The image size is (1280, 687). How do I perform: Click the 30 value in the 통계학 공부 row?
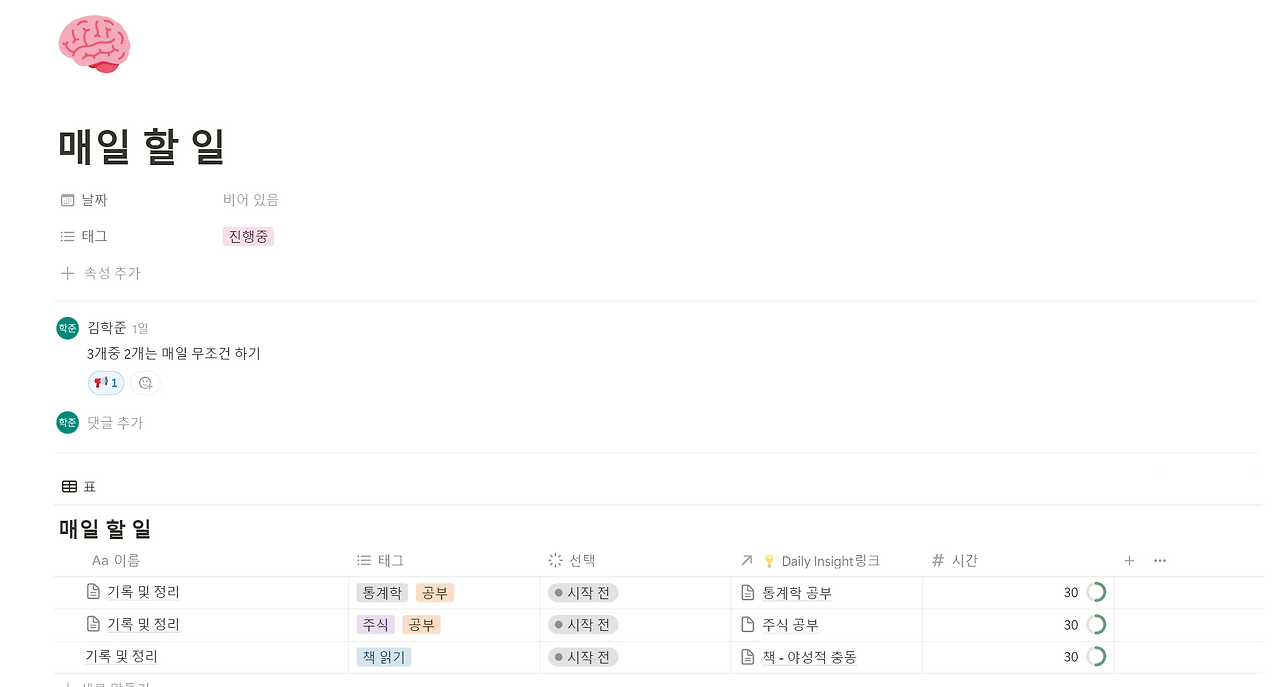(1071, 593)
